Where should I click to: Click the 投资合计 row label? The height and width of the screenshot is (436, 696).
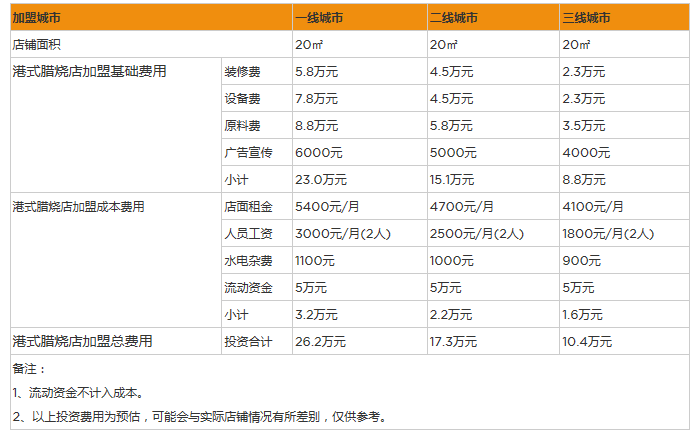(x=248, y=342)
